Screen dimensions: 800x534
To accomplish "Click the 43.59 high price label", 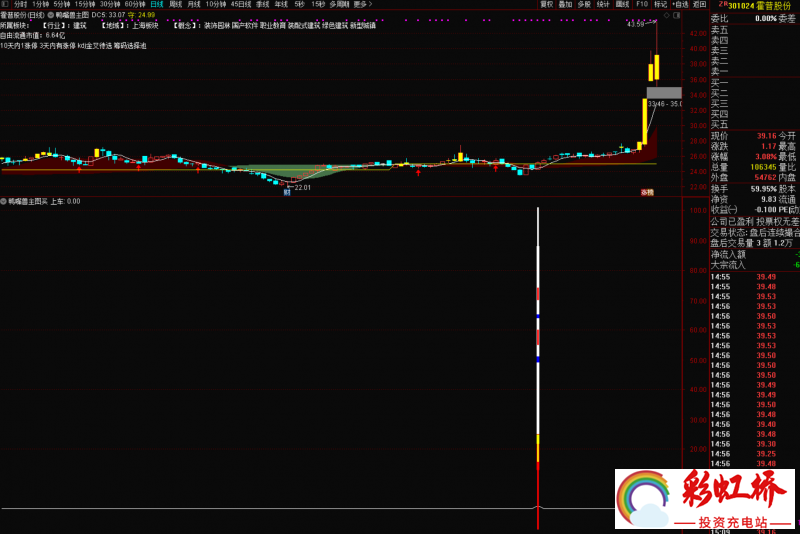I will 635,24.
